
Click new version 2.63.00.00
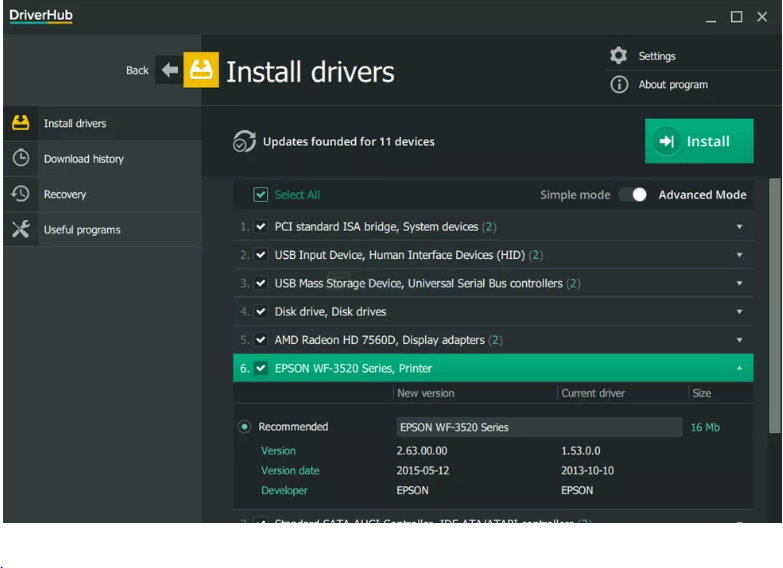point(422,451)
